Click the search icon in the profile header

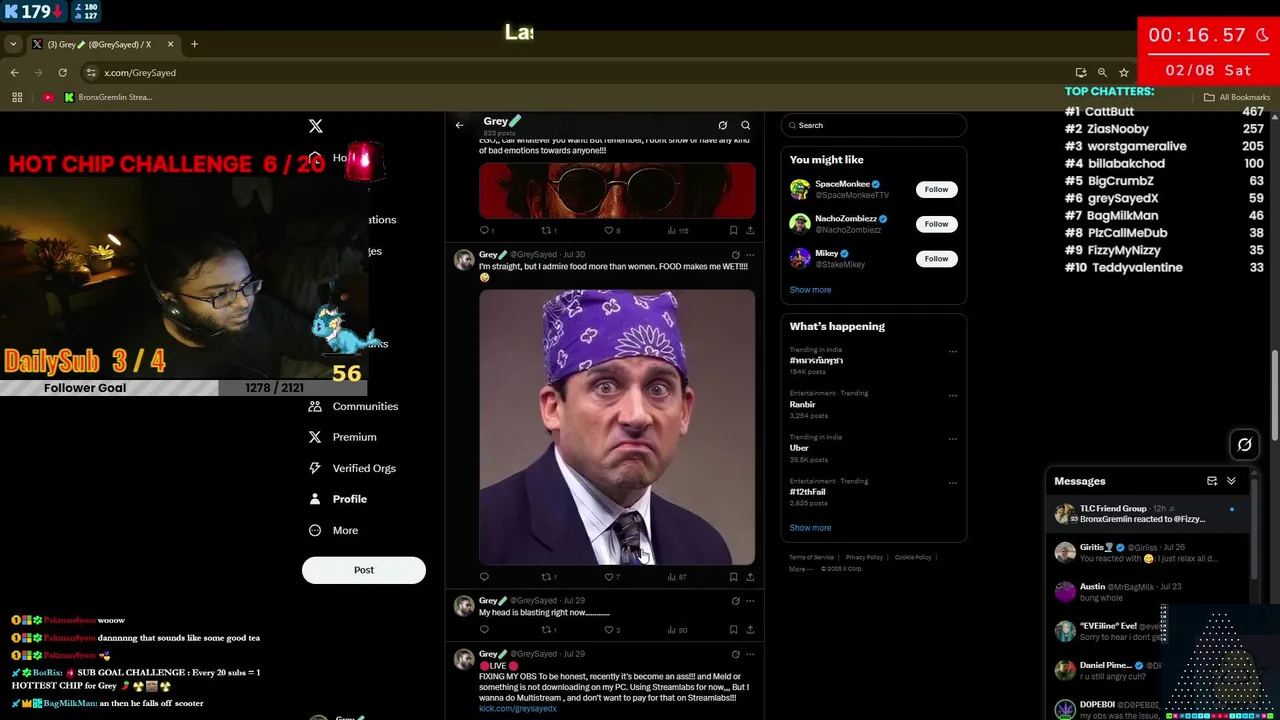click(x=745, y=125)
